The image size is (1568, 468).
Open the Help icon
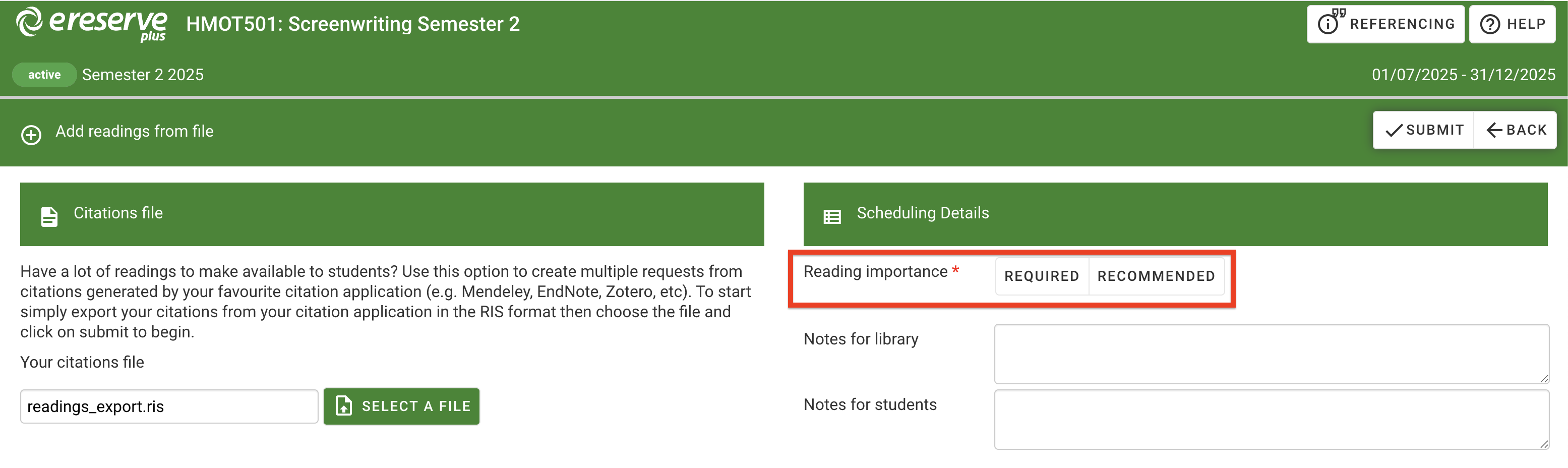click(x=1490, y=24)
